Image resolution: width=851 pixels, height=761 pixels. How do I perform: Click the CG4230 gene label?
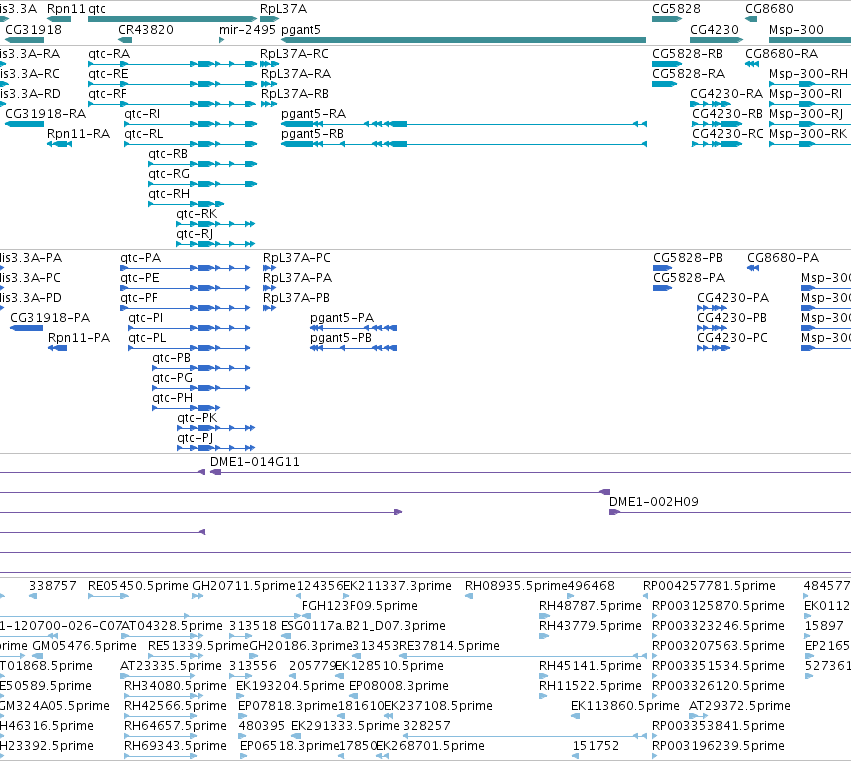[714, 30]
